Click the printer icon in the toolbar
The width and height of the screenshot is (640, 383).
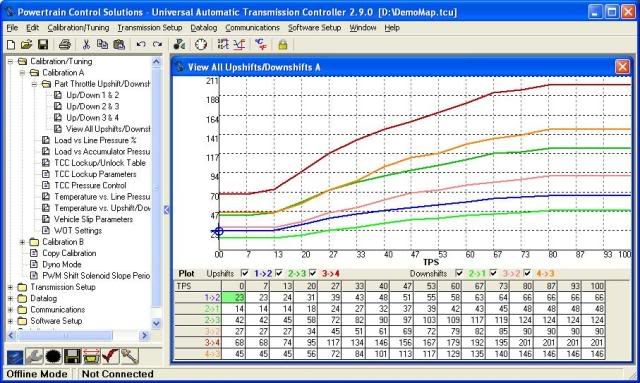[64, 44]
